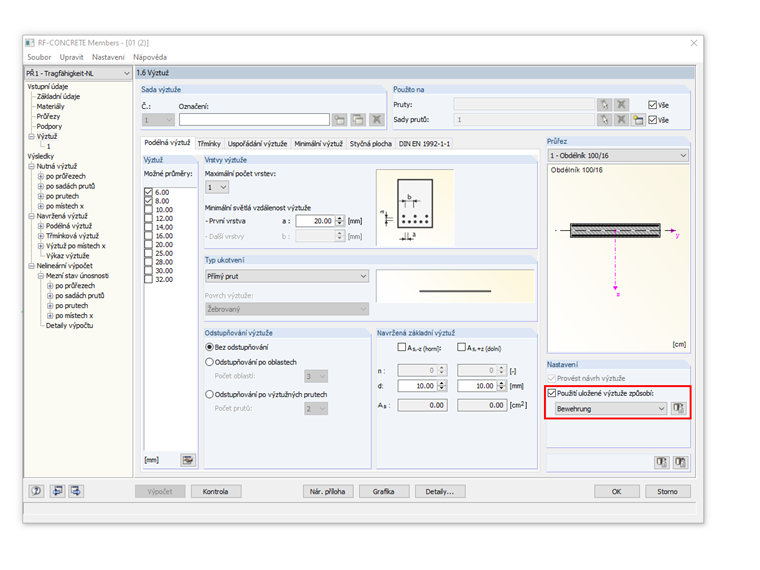760x570 pixels.
Task: Click the new reinforcement set icon beside Označení
Action: point(339,120)
